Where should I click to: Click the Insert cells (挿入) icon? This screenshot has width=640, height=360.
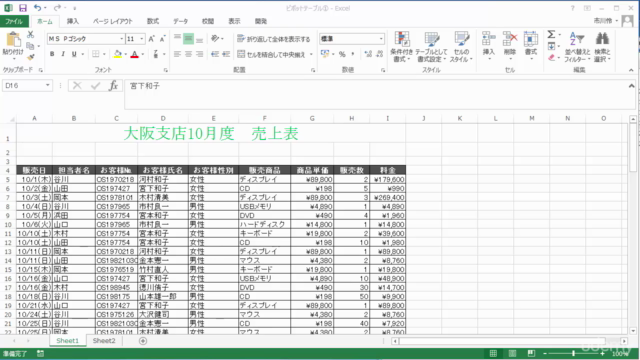[488, 39]
